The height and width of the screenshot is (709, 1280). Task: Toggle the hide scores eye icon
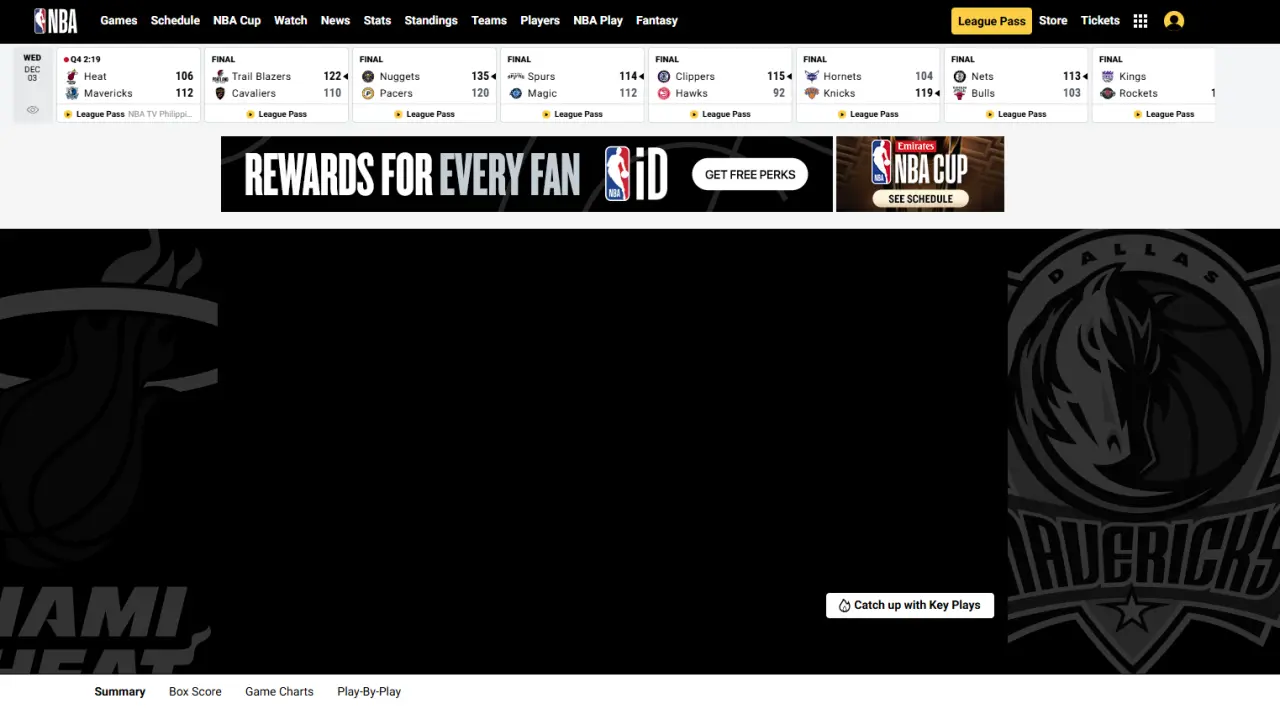(32, 110)
